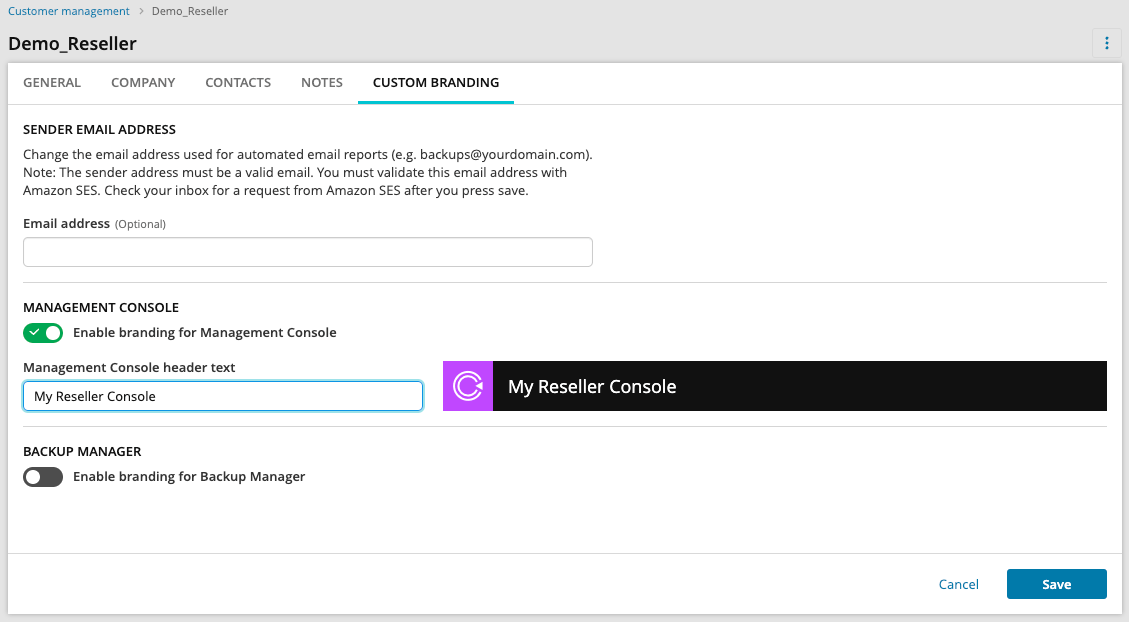Viewport: 1129px width, 622px height.
Task: Click the Cancel link
Action: 958,584
